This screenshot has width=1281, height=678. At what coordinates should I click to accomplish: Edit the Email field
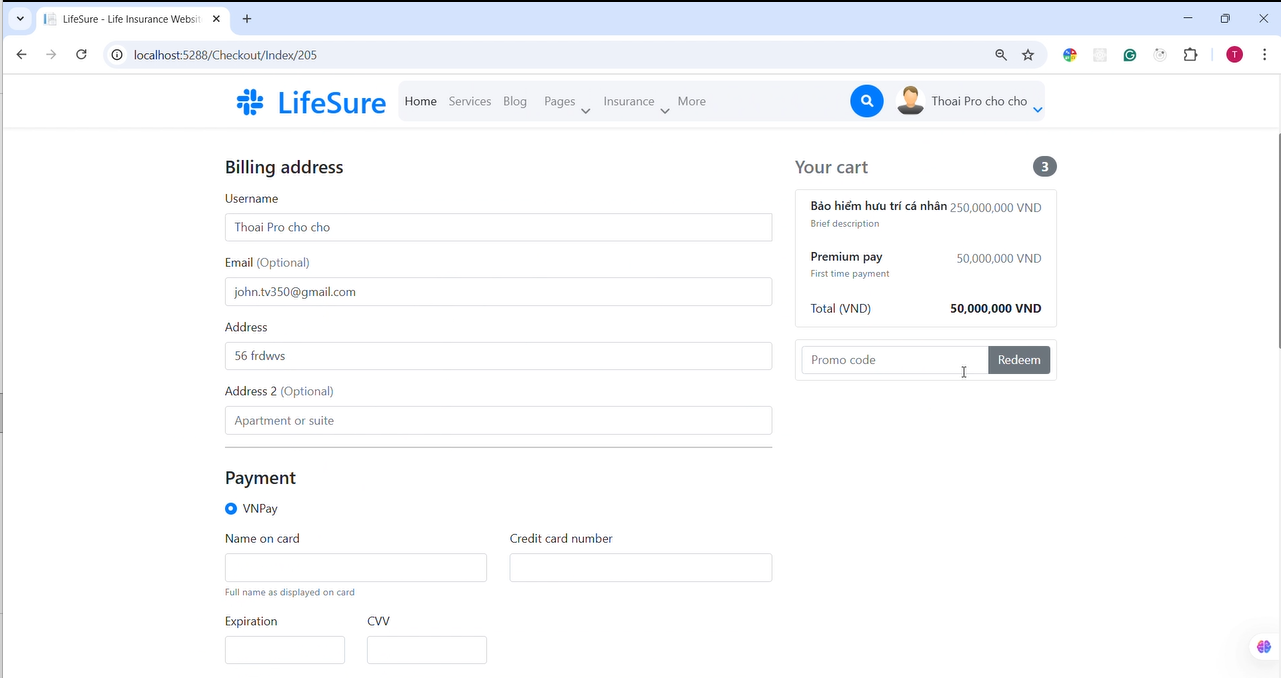click(498, 292)
